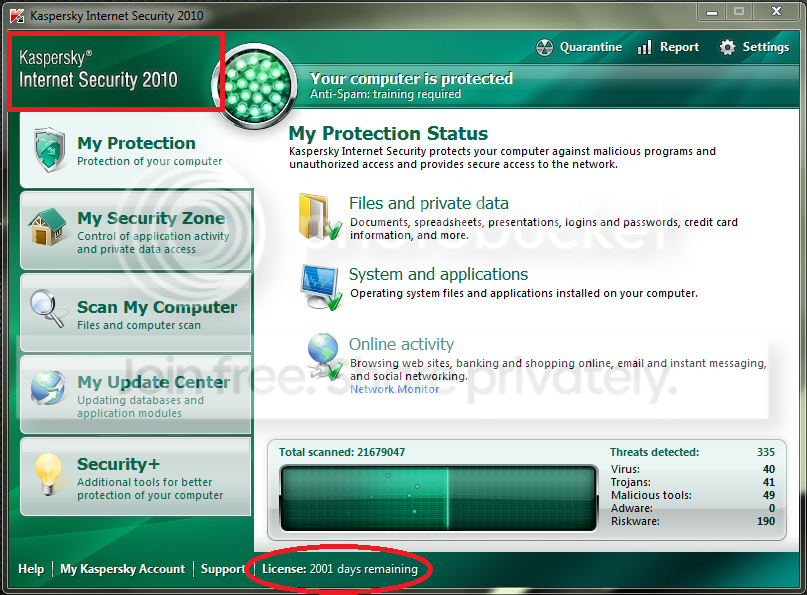Screen dimensions: 807x595
Task: Click 'Total scanned: 21679047' text
Action: [x=342, y=452]
